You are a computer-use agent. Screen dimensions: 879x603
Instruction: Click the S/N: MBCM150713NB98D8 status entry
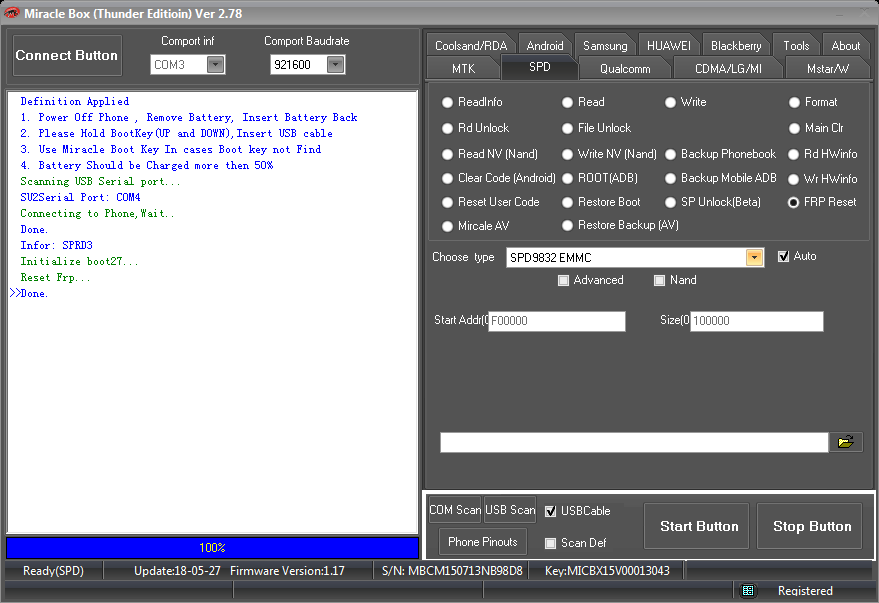[452, 570]
